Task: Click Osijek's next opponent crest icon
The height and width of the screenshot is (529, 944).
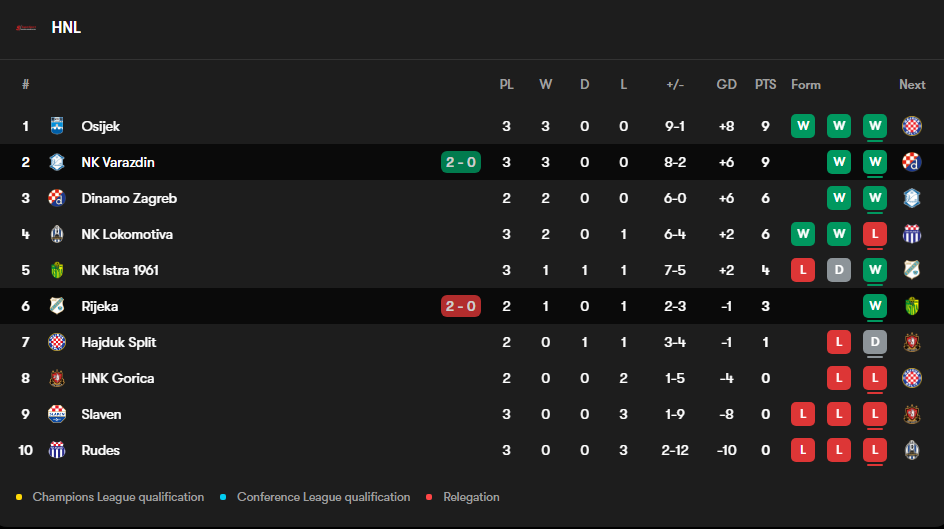Action: (x=912, y=126)
